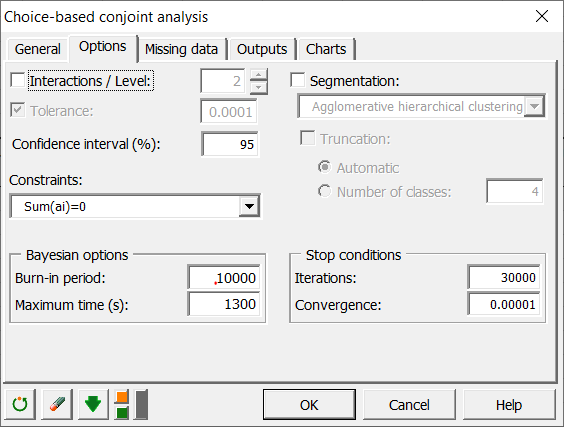Toggle the Truncation checkbox
This screenshot has height=427, width=564.
tap(308, 138)
